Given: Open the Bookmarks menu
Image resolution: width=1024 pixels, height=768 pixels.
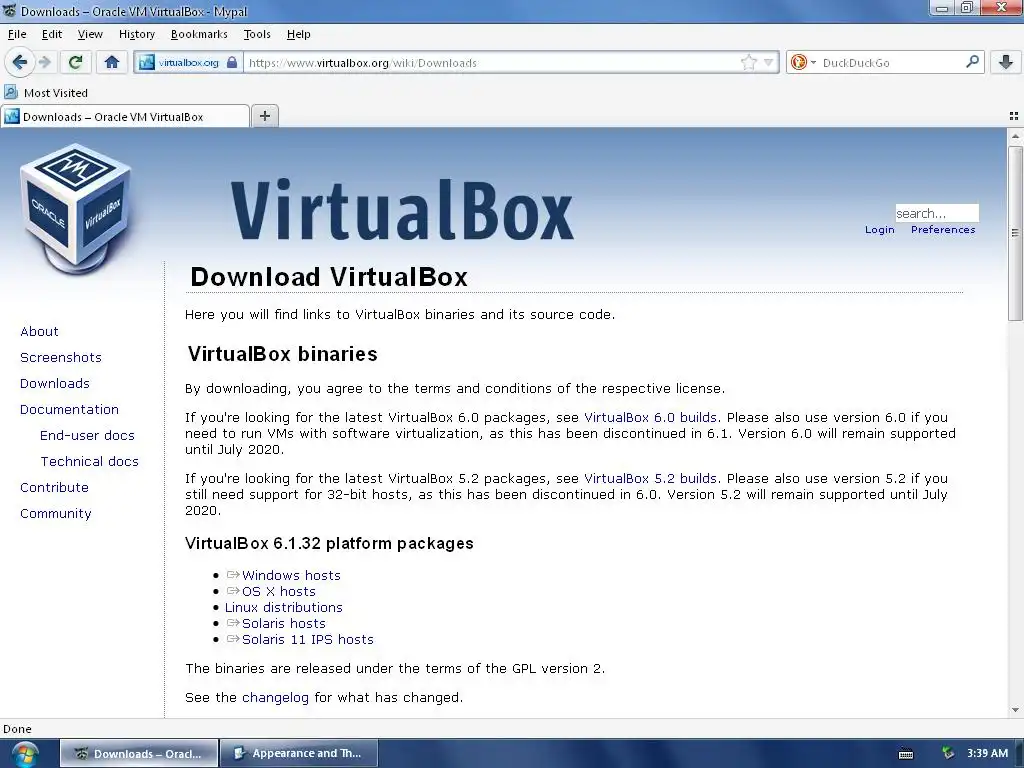Looking at the screenshot, I should pos(199,34).
